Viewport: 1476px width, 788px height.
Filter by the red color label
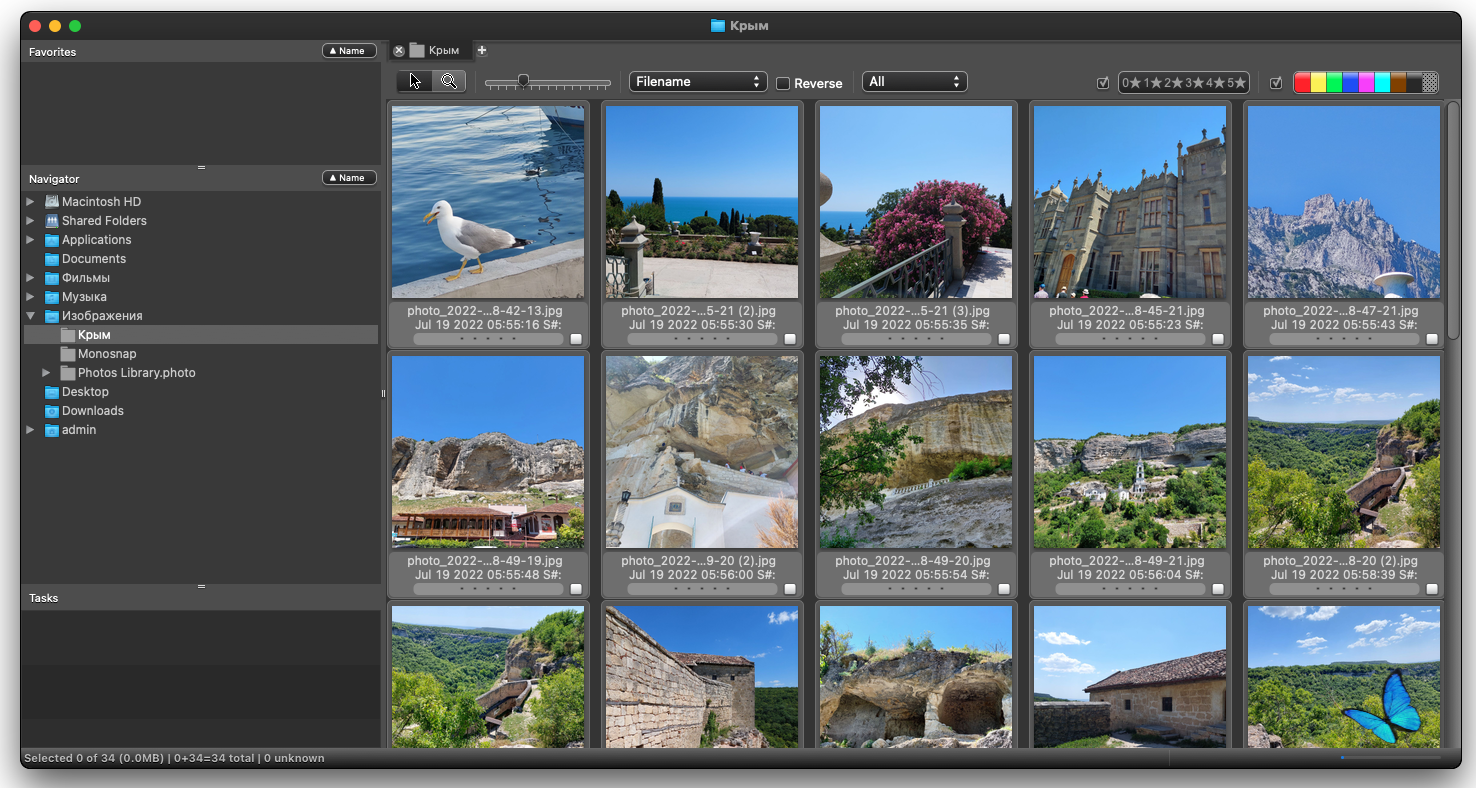point(1302,83)
